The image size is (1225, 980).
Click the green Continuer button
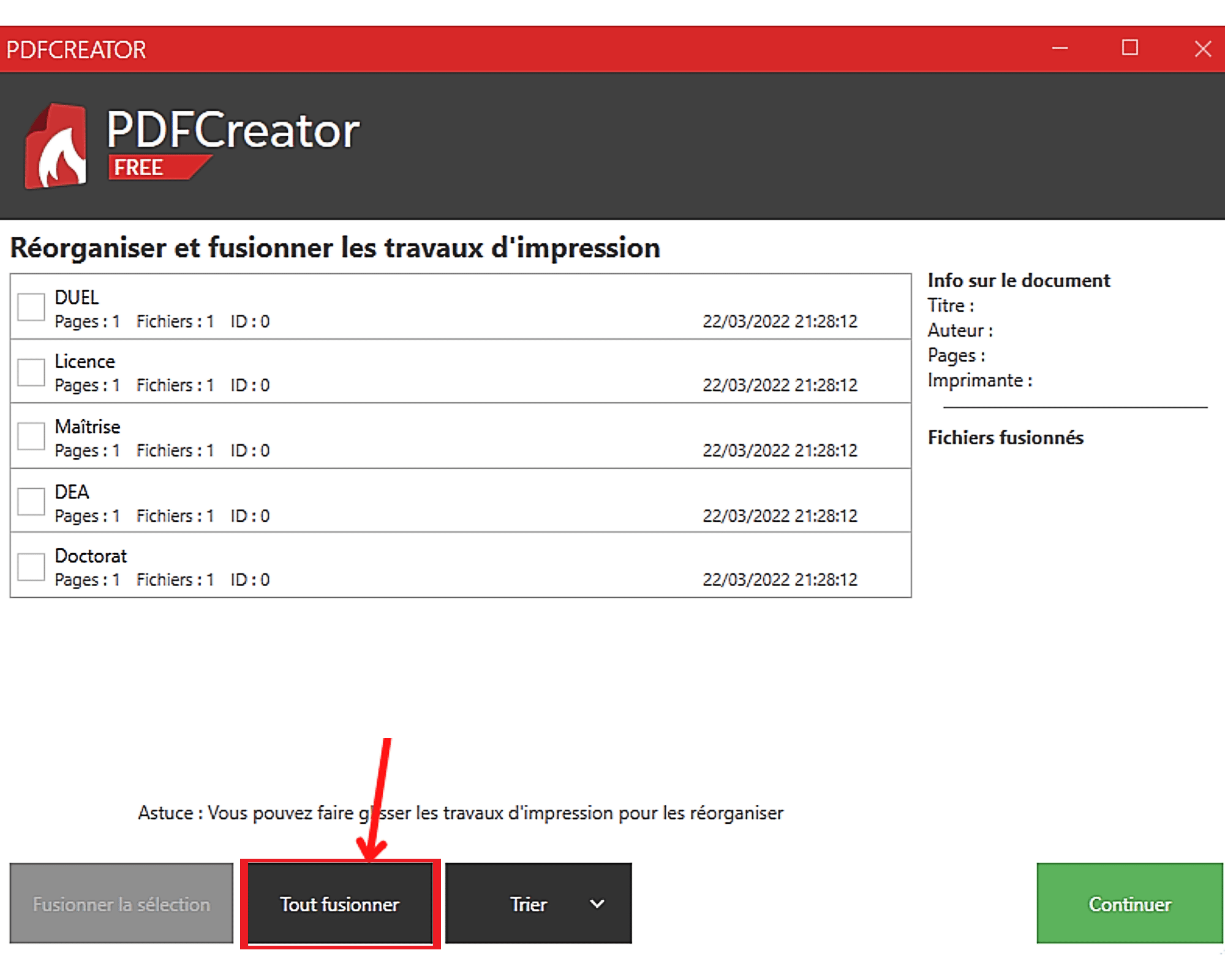tap(1129, 903)
